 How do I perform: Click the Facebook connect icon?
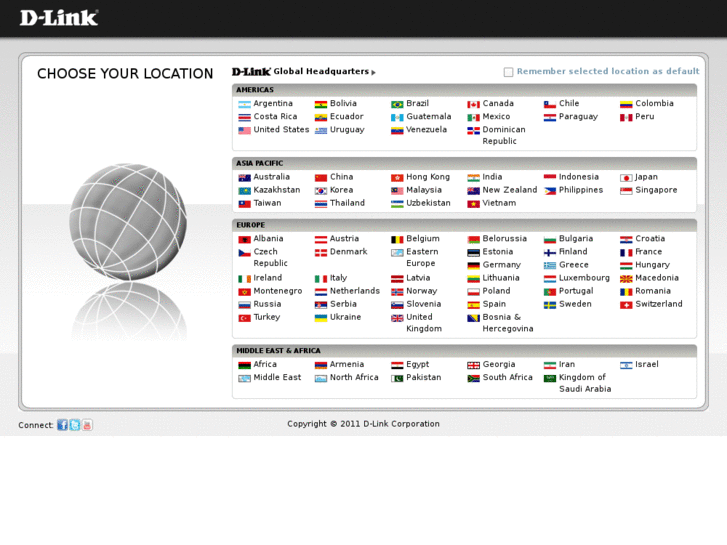[62, 425]
